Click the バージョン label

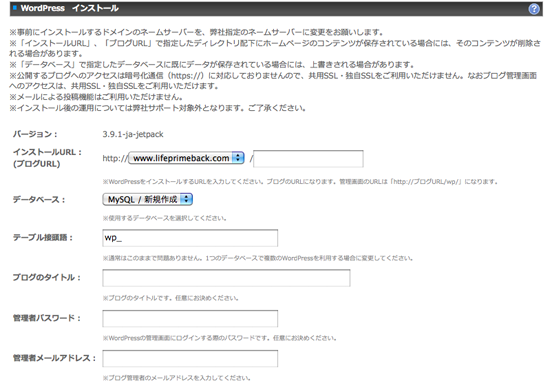[x=35, y=134]
